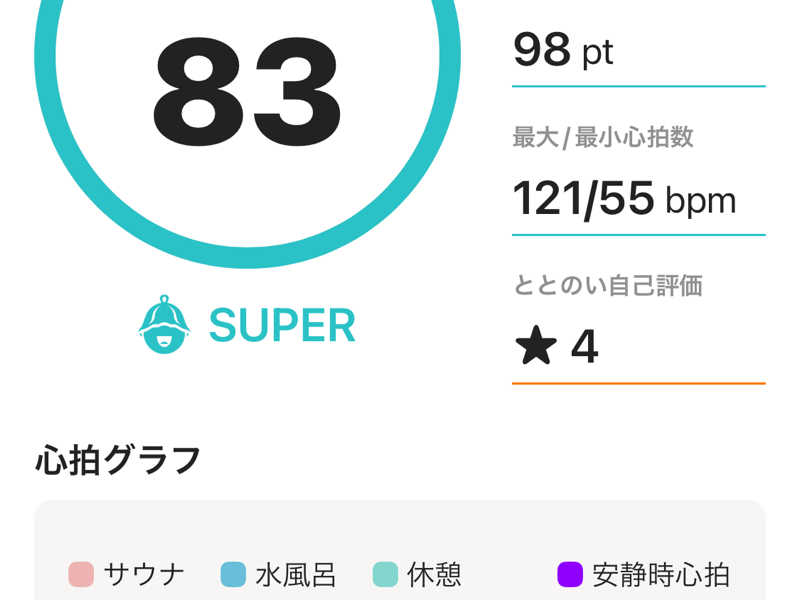Tap the 最大/最小心拍数 label

(603, 138)
